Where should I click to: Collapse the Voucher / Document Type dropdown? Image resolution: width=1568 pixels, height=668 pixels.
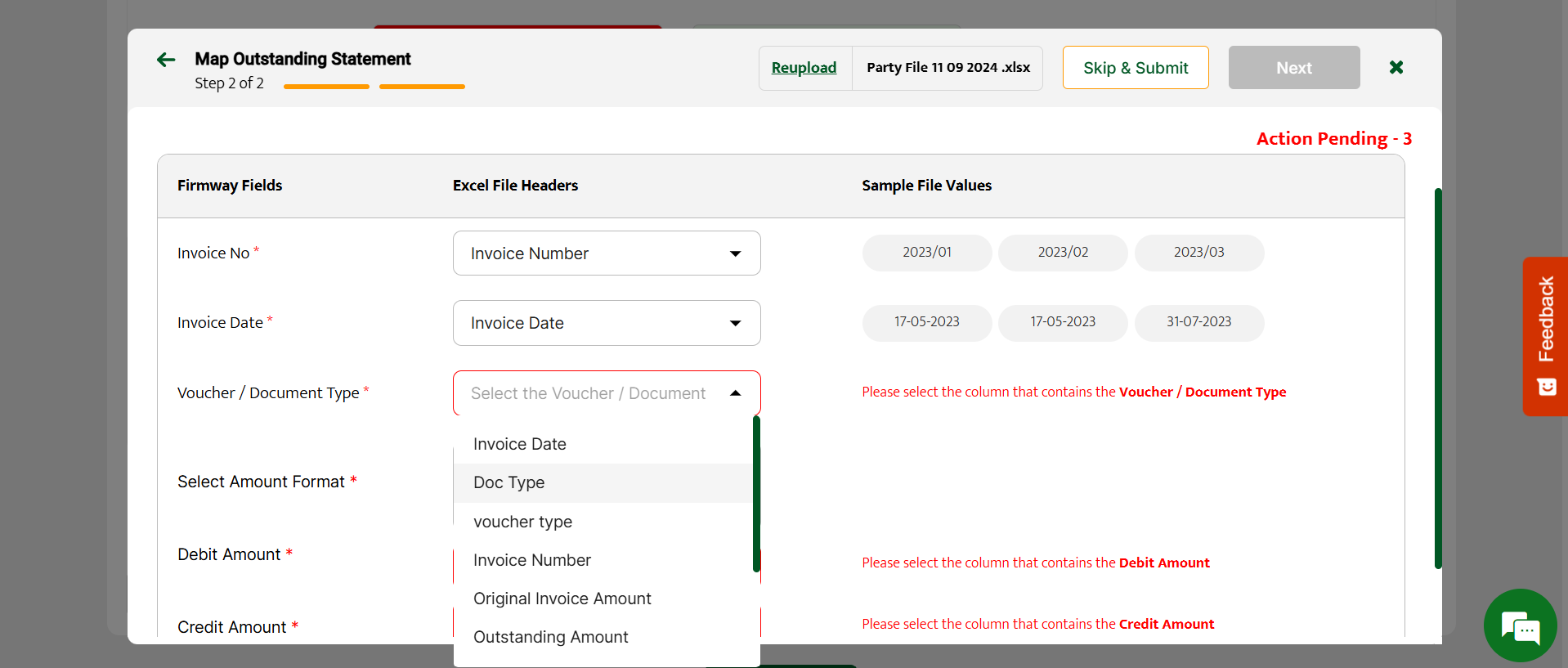(735, 393)
